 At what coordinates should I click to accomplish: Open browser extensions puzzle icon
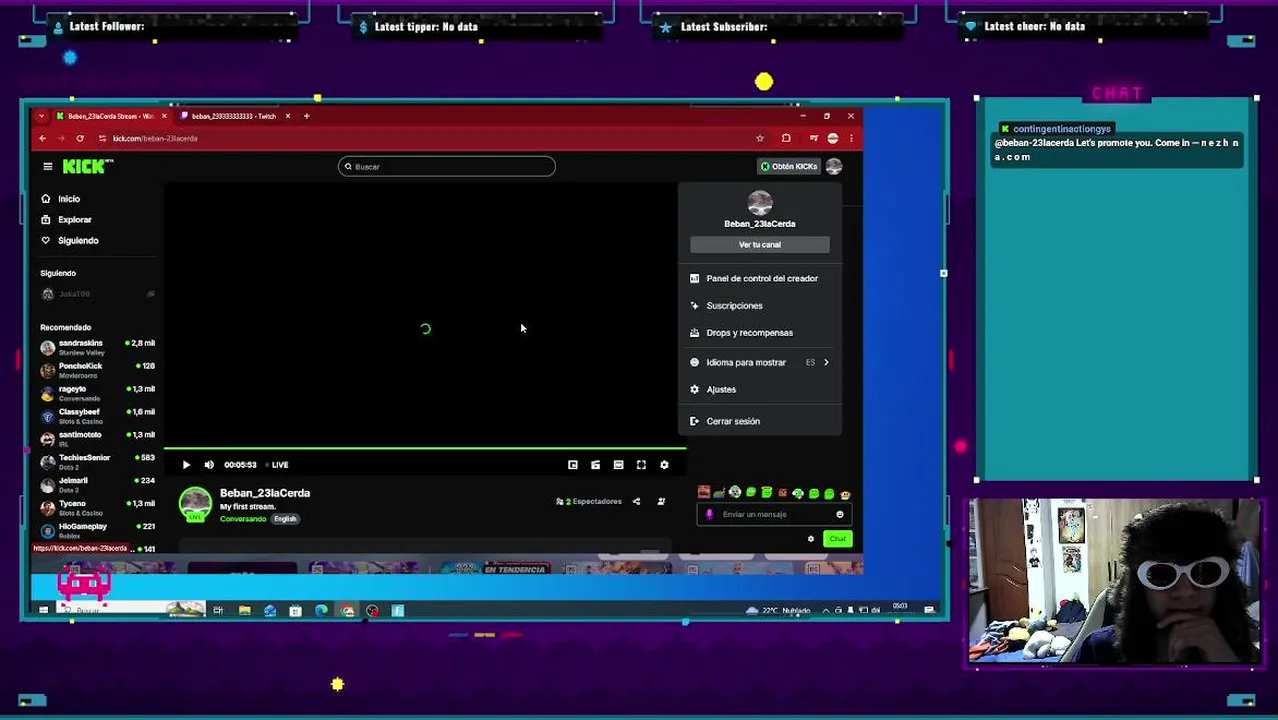[786, 138]
